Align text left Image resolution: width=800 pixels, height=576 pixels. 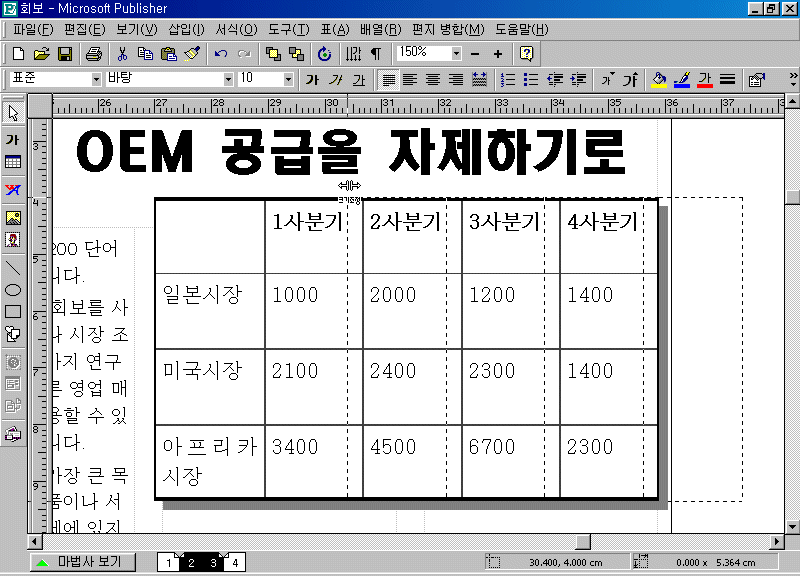pyautogui.click(x=410, y=80)
